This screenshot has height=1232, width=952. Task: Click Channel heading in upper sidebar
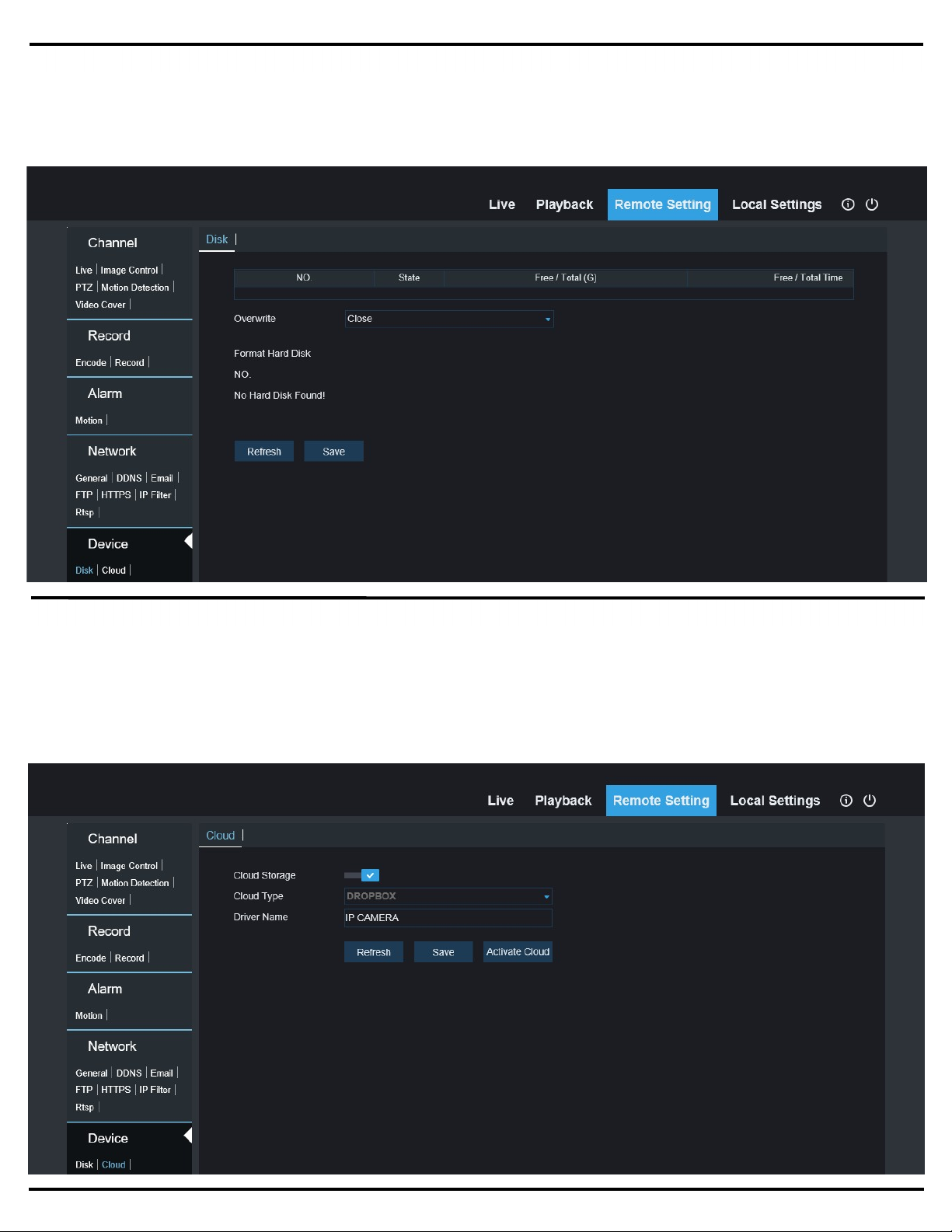click(113, 243)
